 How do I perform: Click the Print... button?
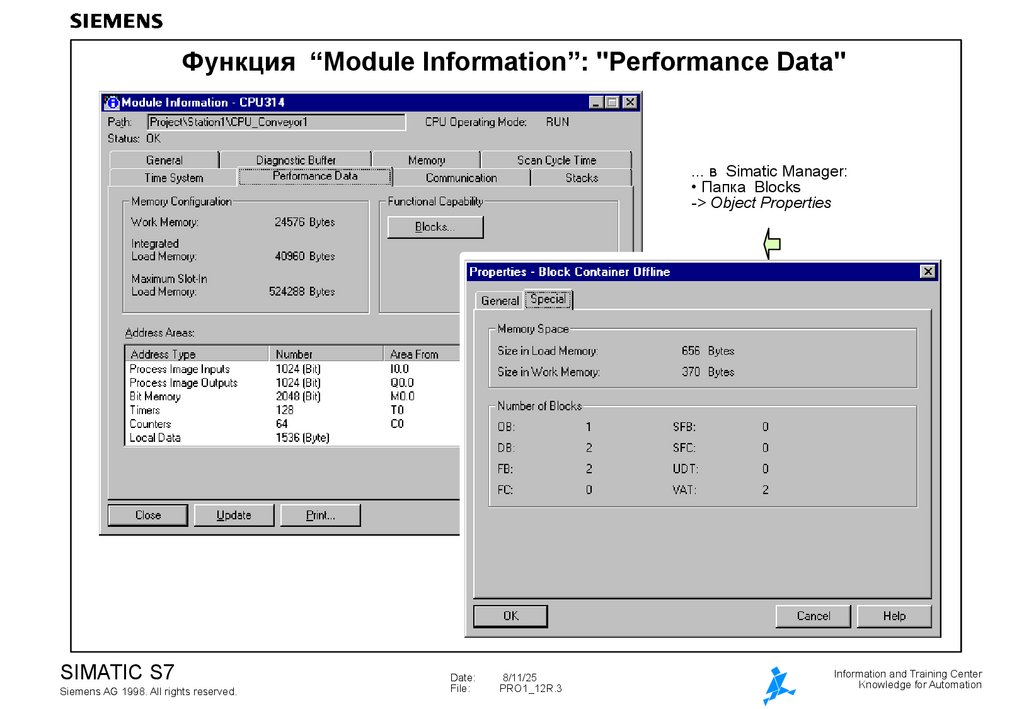coord(320,515)
